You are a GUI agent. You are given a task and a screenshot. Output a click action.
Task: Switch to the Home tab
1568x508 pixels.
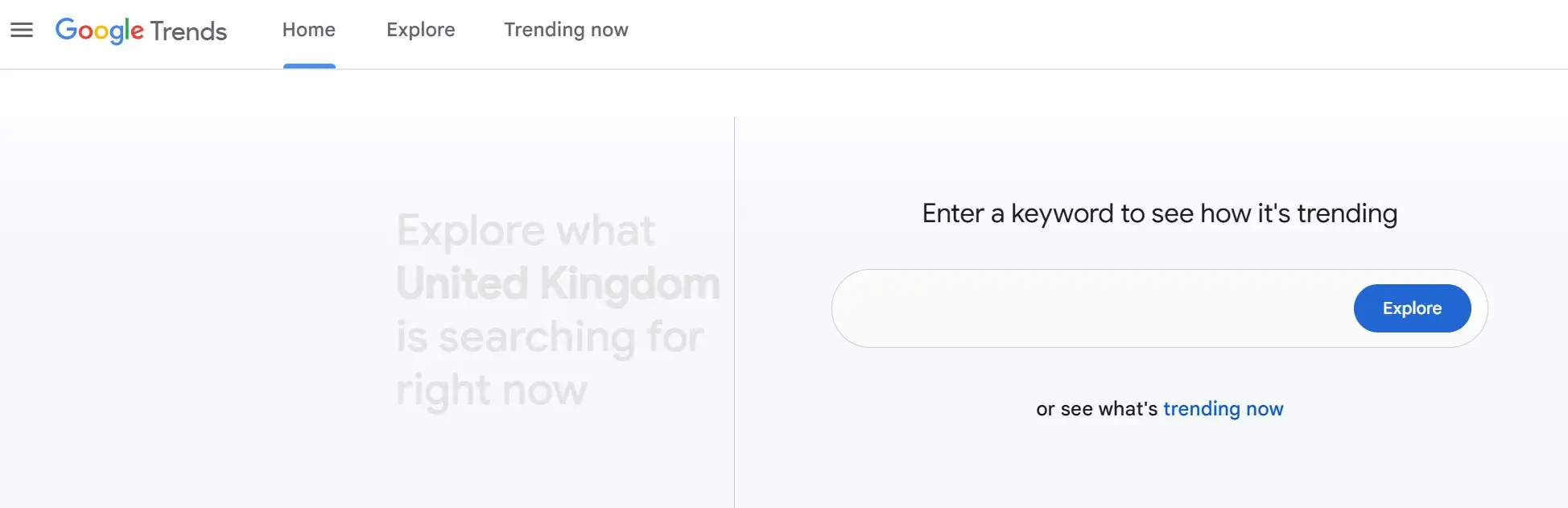[x=308, y=30]
